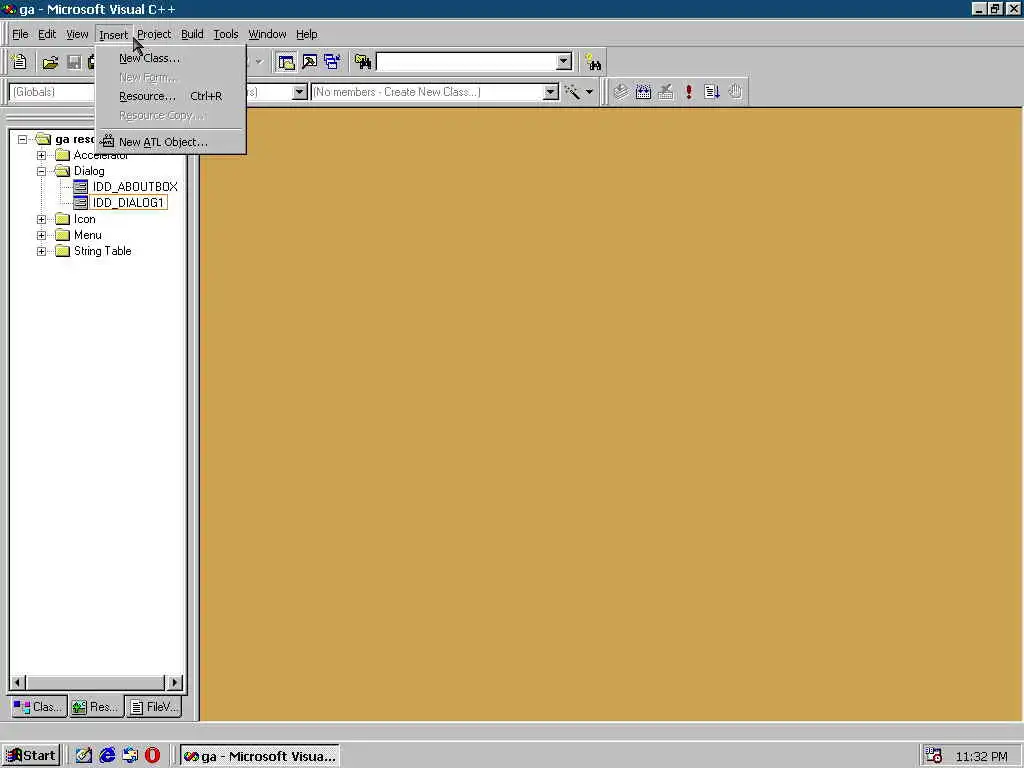Select the Menu folder label
Image resolution: width=1024 pixels, height=768 pixels.
point(88,235)
